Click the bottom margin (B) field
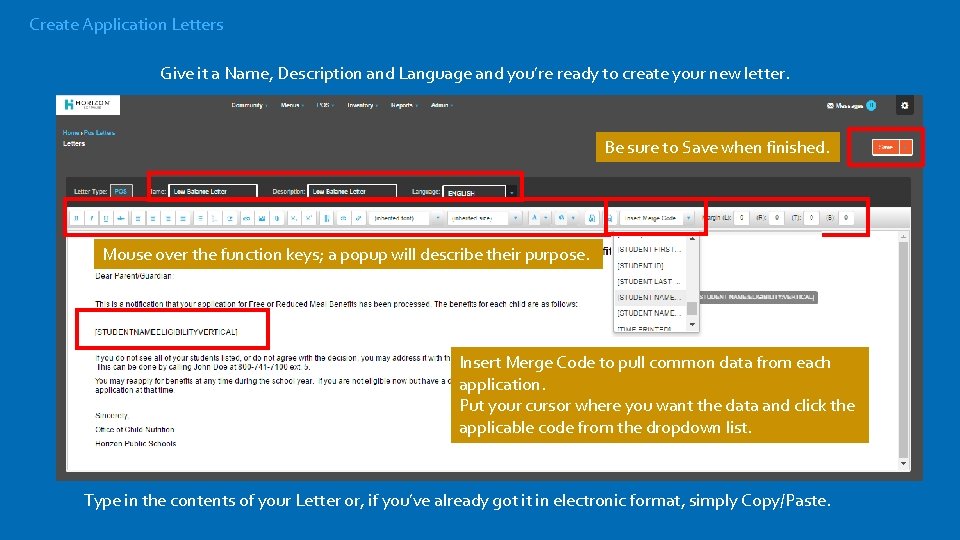Image resolution: width=960 pixels, height=540 pixels. click(846, 218)
